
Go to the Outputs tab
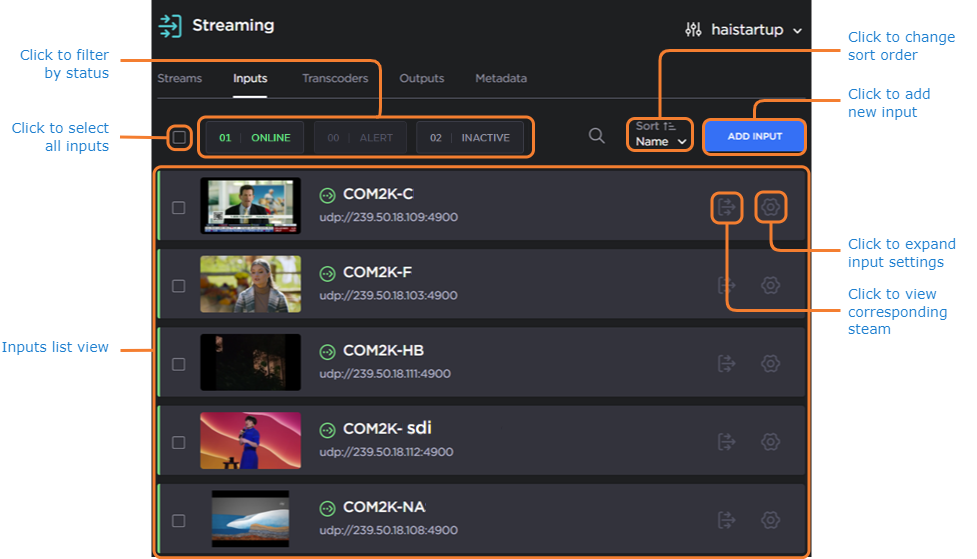click(422, 78)
